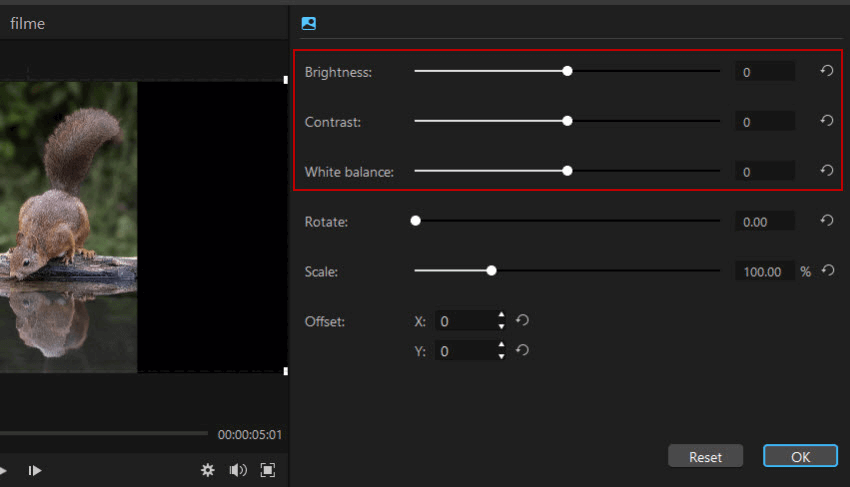
Task: Click the Scale slider handle
Action: click(x=491, y=270)
